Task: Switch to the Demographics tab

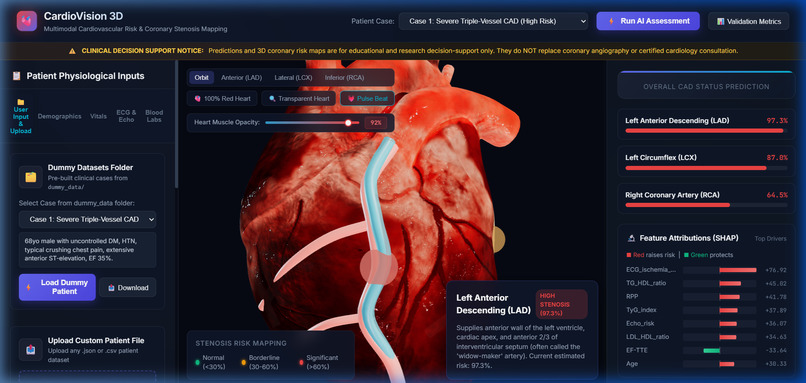Action: pyautogui.click(x=59, y=116)
